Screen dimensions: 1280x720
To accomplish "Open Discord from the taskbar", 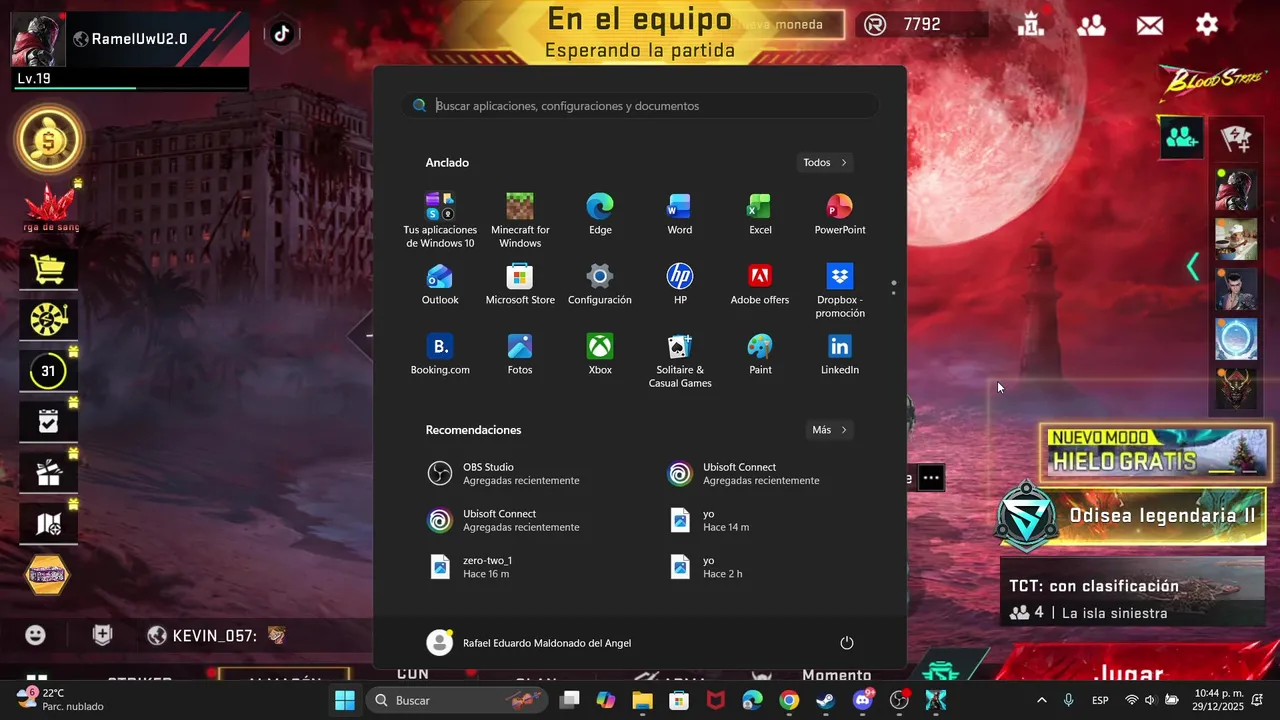I will [x=862, y=700].
